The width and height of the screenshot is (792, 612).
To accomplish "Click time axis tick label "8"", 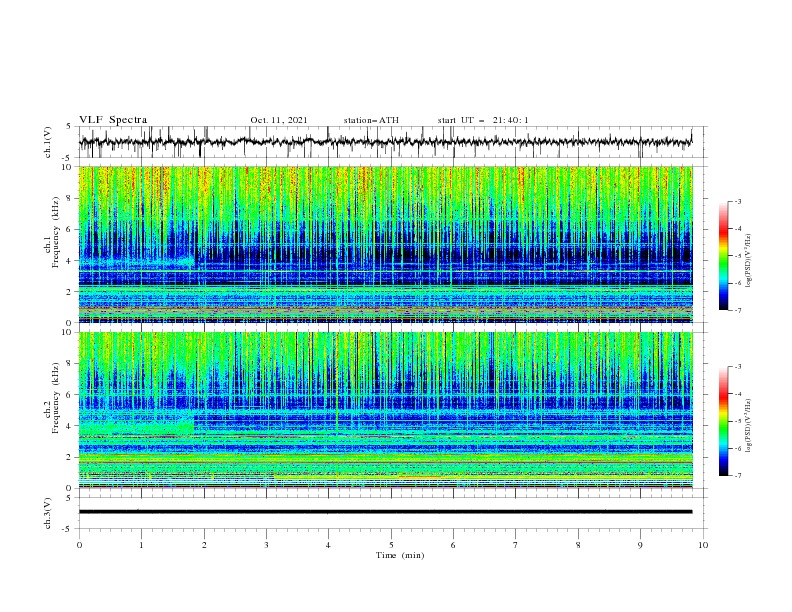I will [x=578, y=545].
